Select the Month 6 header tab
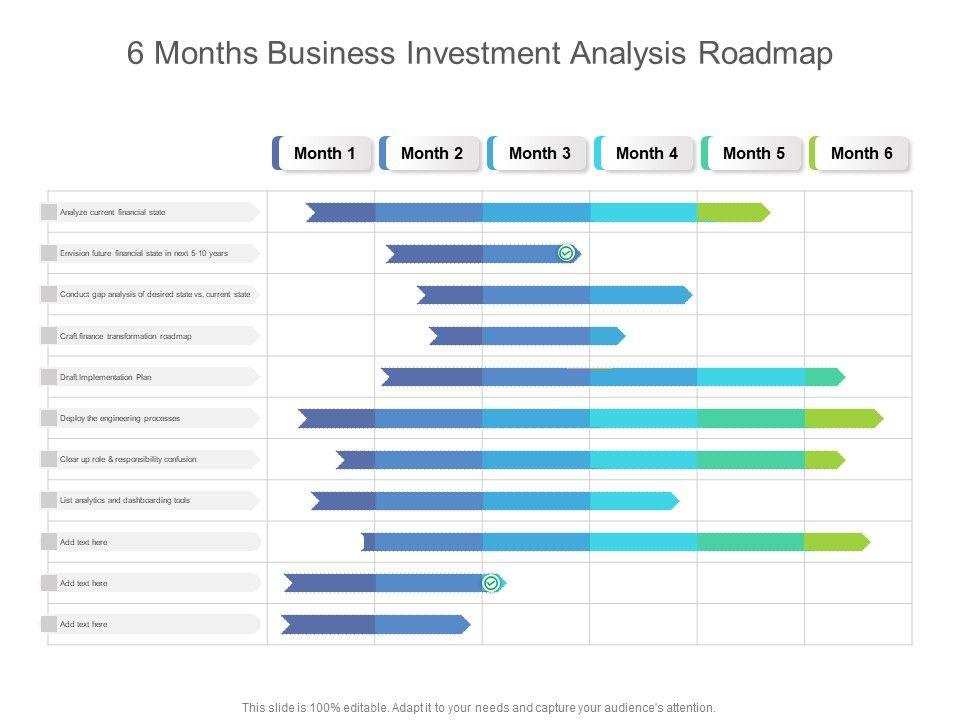 tap(861, 153)
